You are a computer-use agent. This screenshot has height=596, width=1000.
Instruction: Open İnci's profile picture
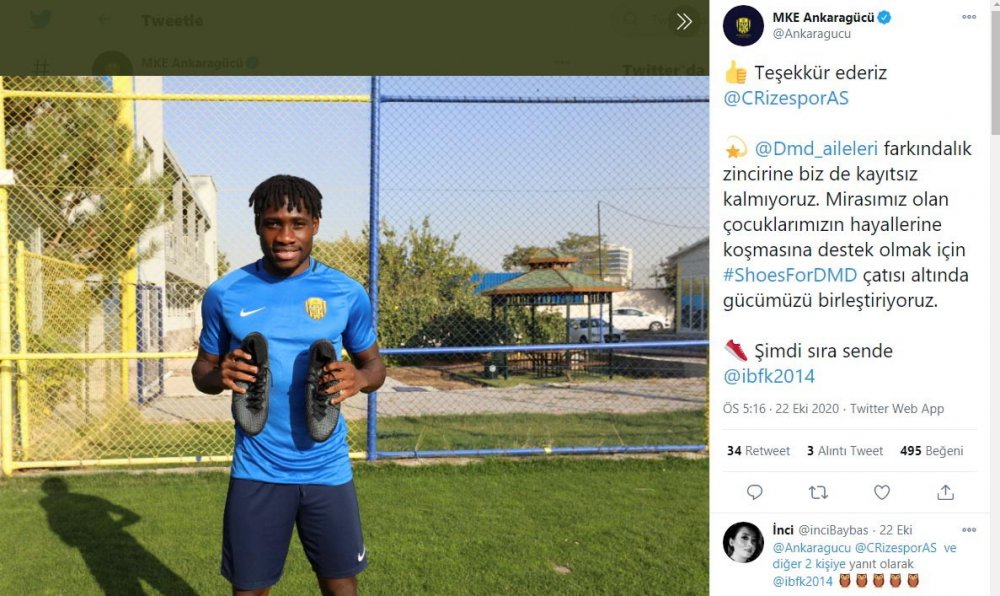(743, 542)
